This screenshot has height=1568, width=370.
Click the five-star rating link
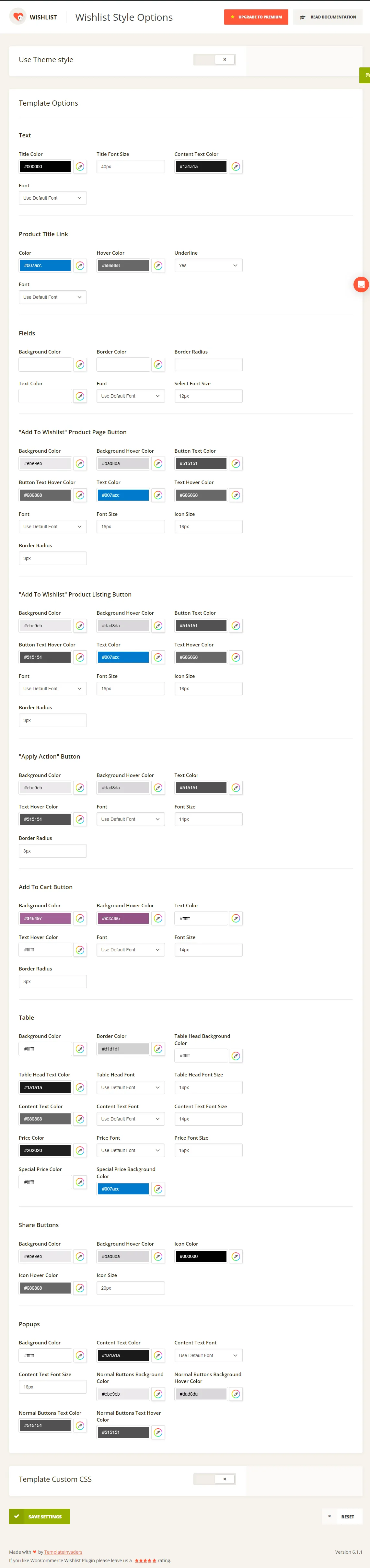[x=145, y=1560]
